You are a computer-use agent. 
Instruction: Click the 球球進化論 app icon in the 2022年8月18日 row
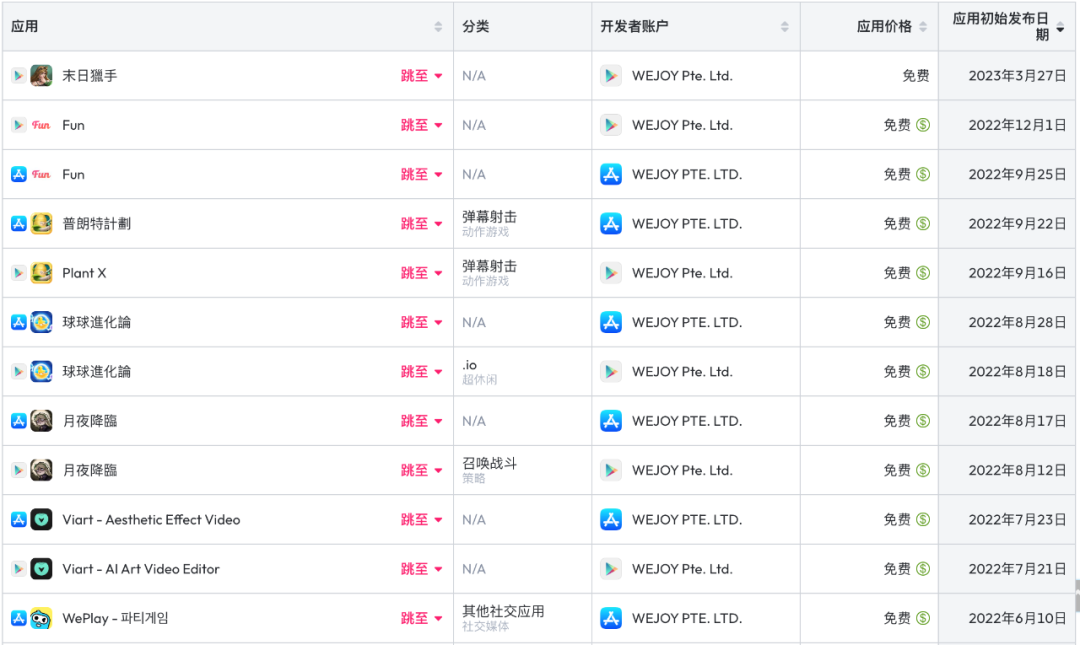click(41, 371)
